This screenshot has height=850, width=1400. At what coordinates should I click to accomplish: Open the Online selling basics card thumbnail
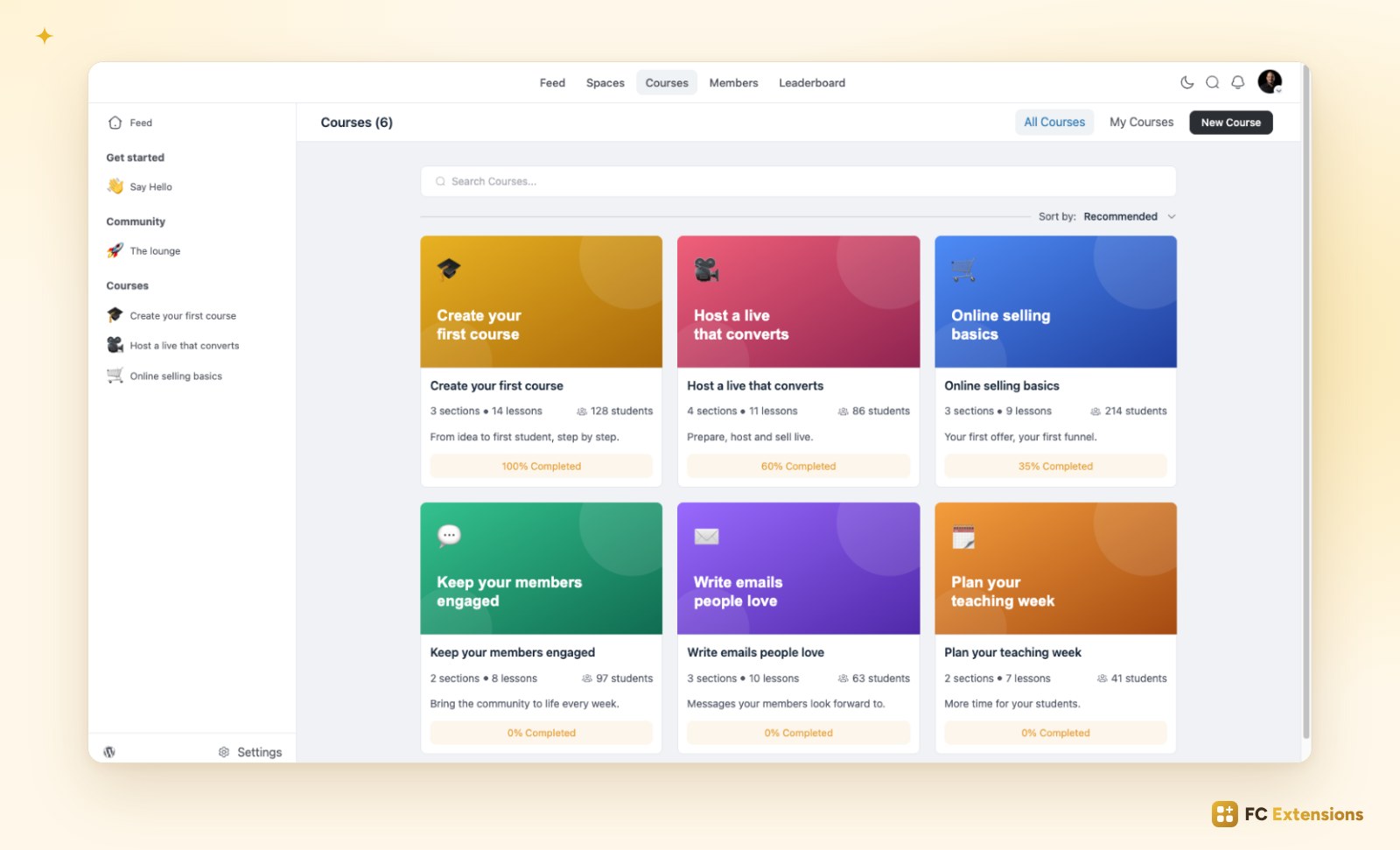pos(1055,301)
